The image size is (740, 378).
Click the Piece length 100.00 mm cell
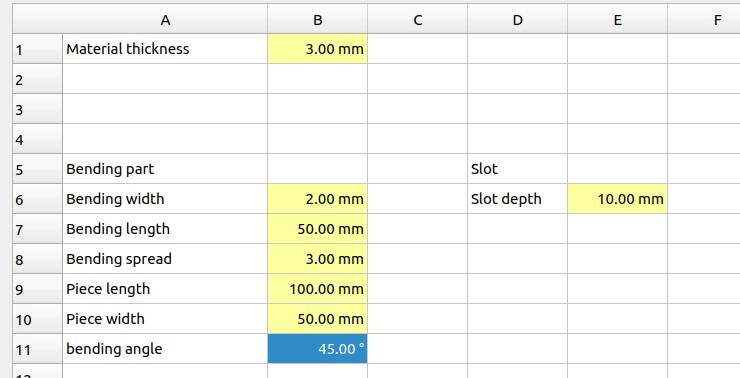[x=317, y=289]
